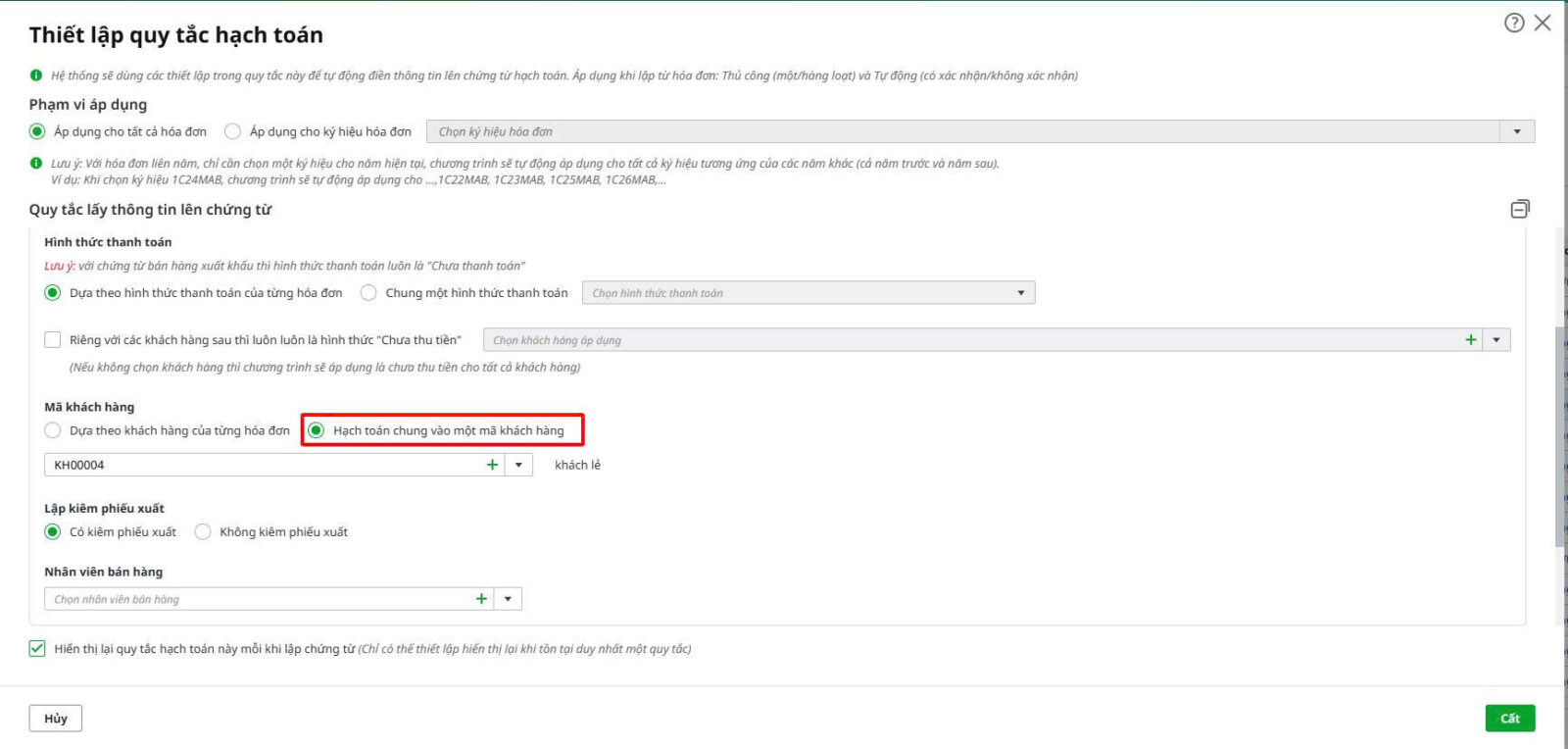Uncheck Hiển thị lại quy tắc hạch toán
Viewport: 1568px width, 749px height.
click(x=37, y=649)
